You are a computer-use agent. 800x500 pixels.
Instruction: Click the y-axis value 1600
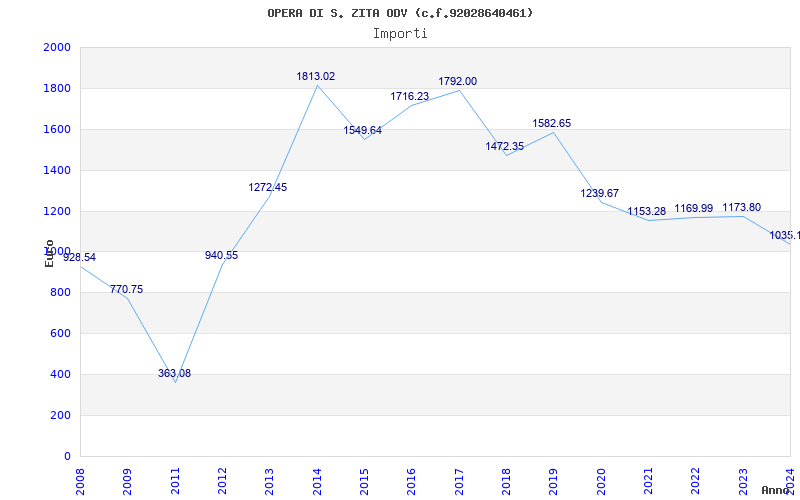57,129
